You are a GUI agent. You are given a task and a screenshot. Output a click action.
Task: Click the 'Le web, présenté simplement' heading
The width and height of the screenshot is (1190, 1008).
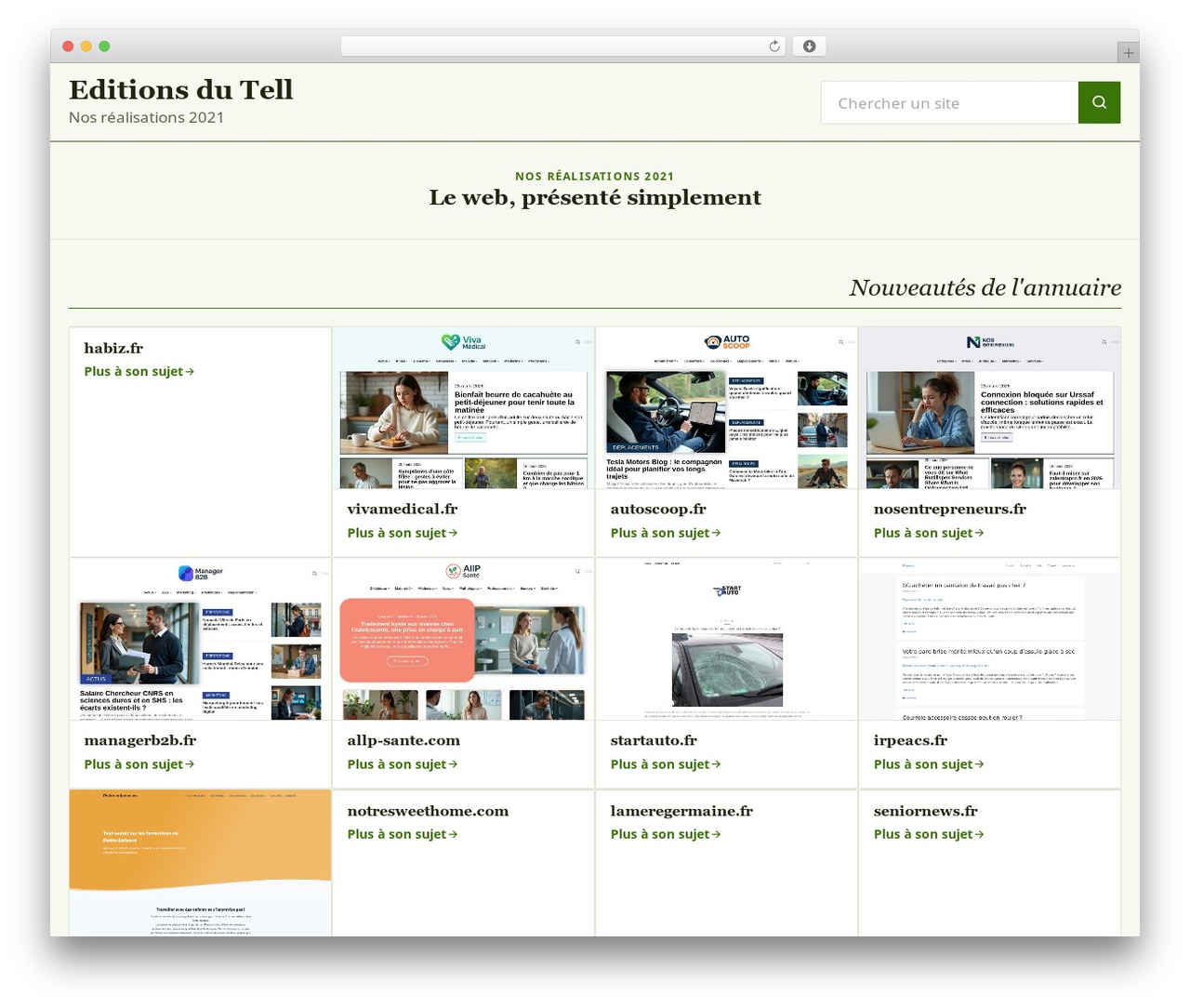(595, 197)
